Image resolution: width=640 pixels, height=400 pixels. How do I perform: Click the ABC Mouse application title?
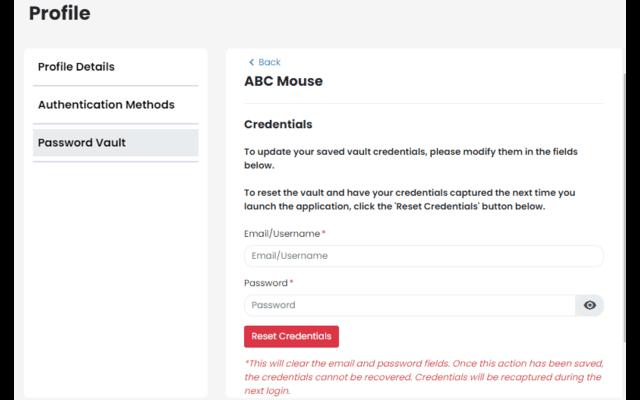pyautogui.click(x=284, y=81)
